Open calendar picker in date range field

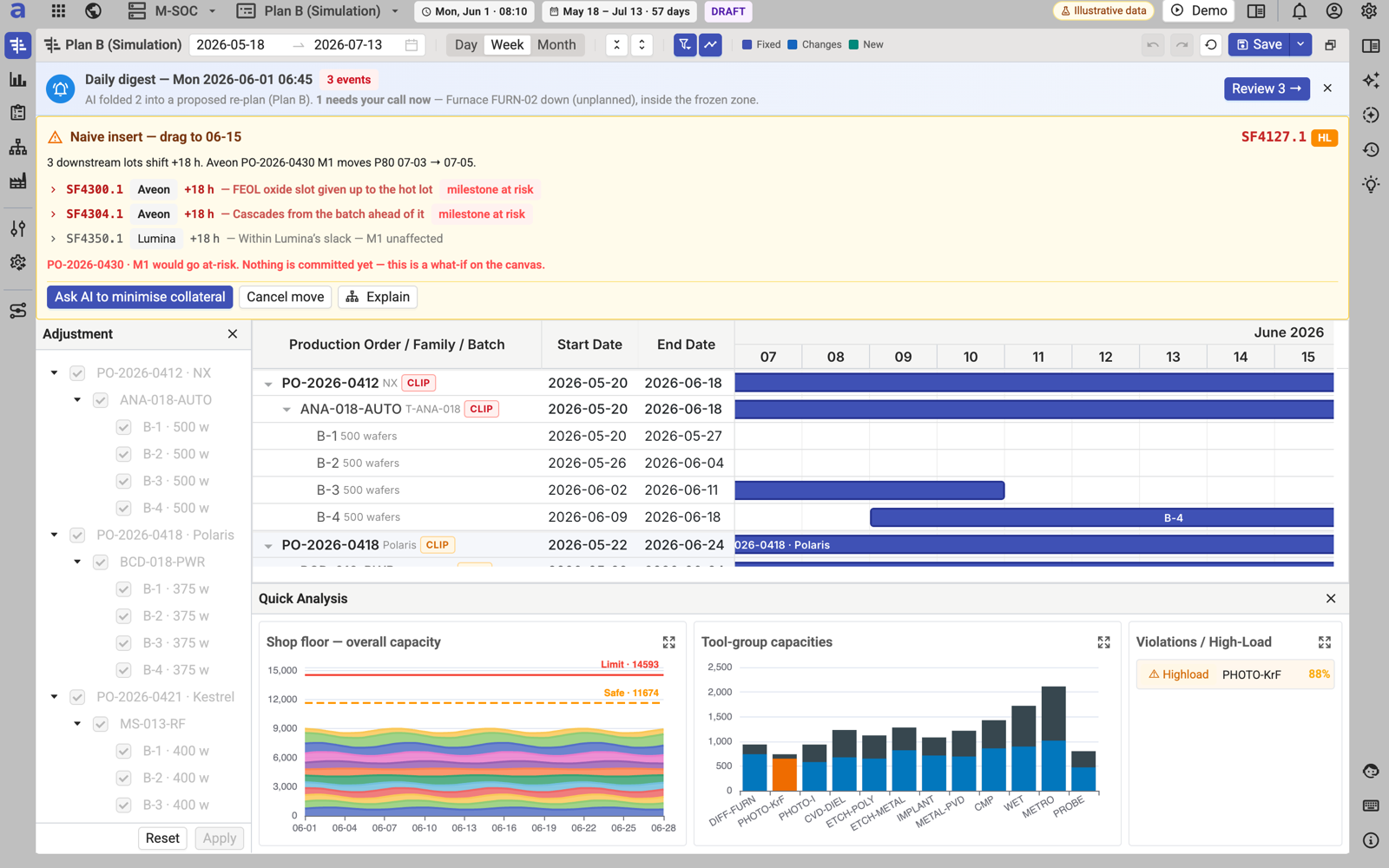[411, 45]
